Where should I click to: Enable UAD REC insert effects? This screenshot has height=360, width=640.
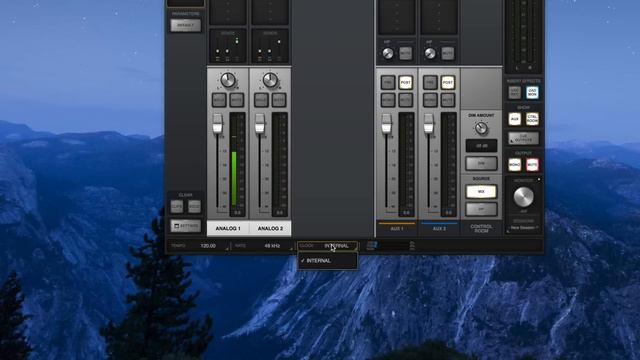(x=515, y=92)
